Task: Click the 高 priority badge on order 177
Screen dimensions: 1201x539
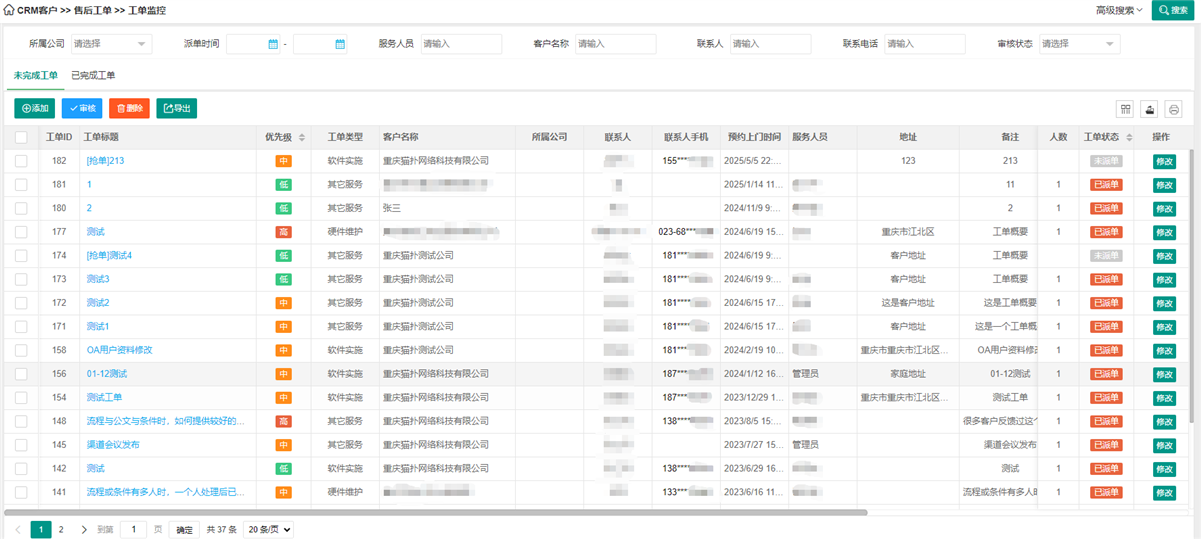Action: pyautogui.click(x=284, y=232)
